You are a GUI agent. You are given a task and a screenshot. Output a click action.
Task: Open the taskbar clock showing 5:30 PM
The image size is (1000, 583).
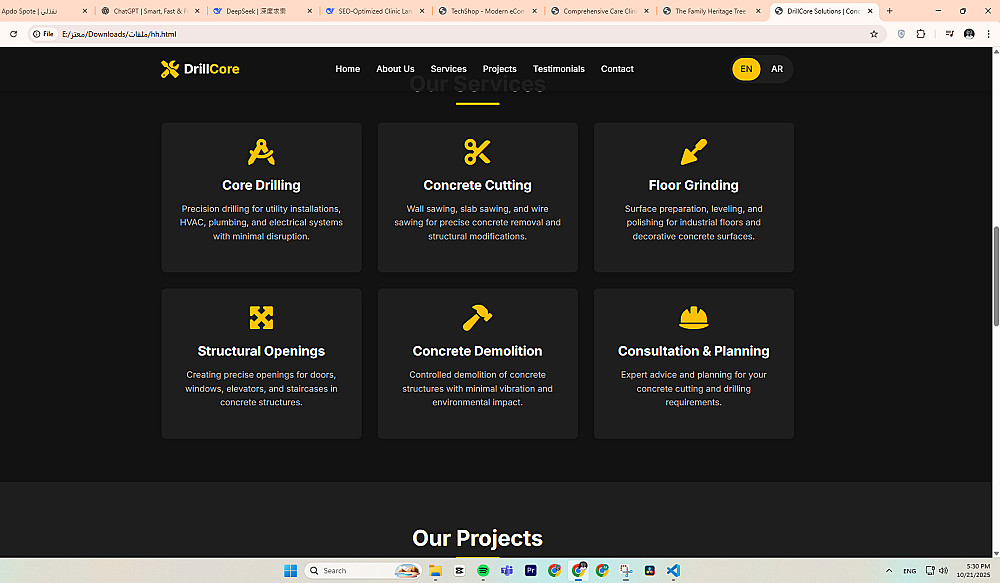[x=973, y=570]
